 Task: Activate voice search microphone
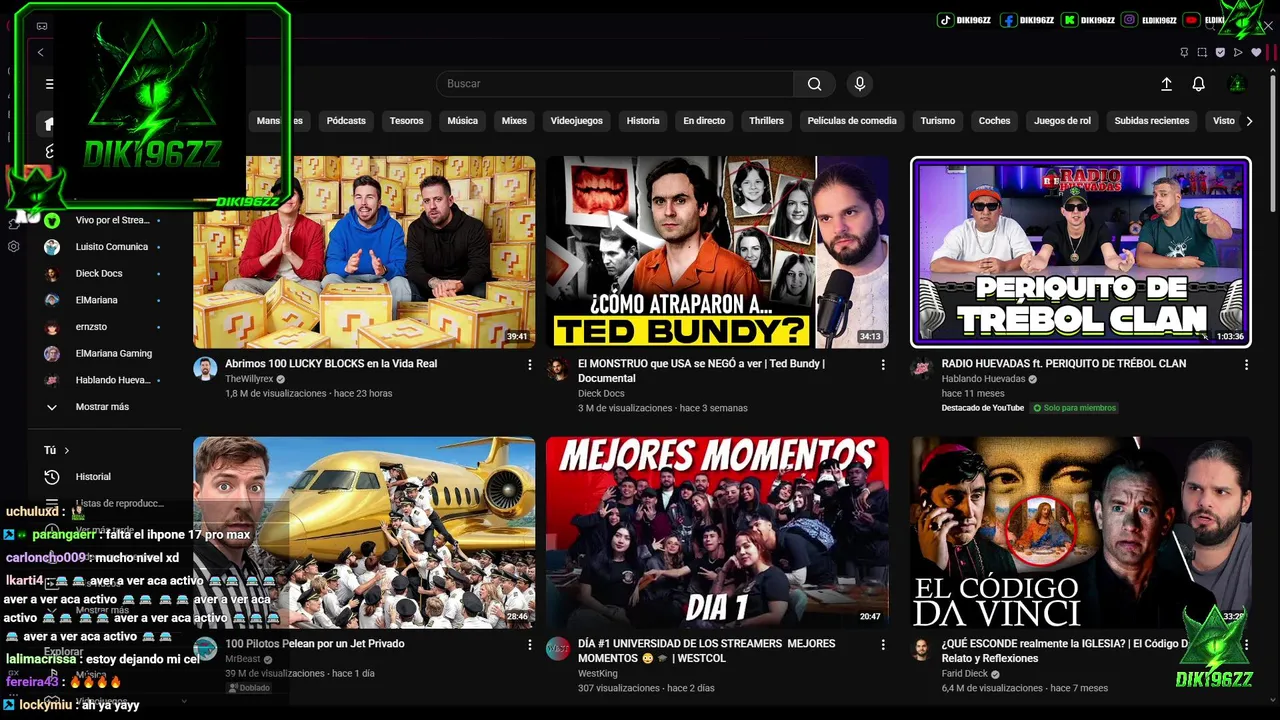click(x=859, y=84)
